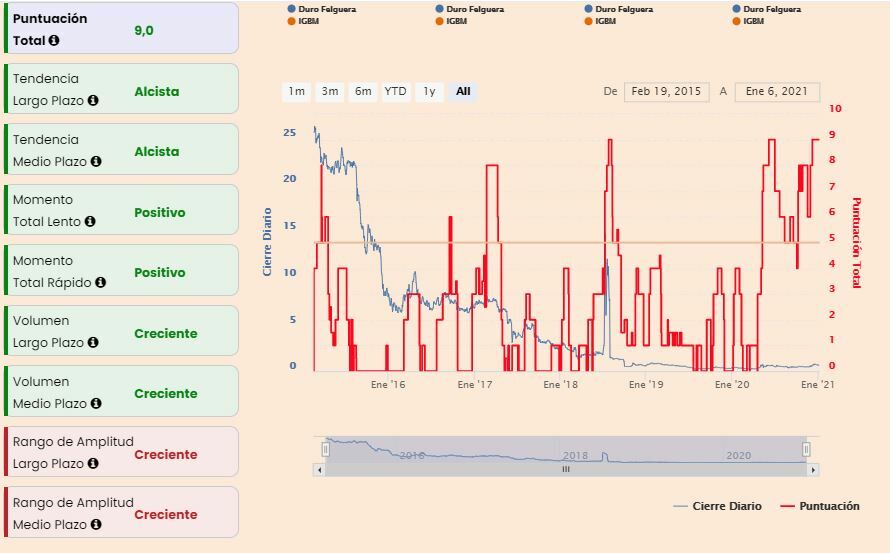Switch chart range to All
The width and height of the screenshot is (890, 553).
(463, 91)
